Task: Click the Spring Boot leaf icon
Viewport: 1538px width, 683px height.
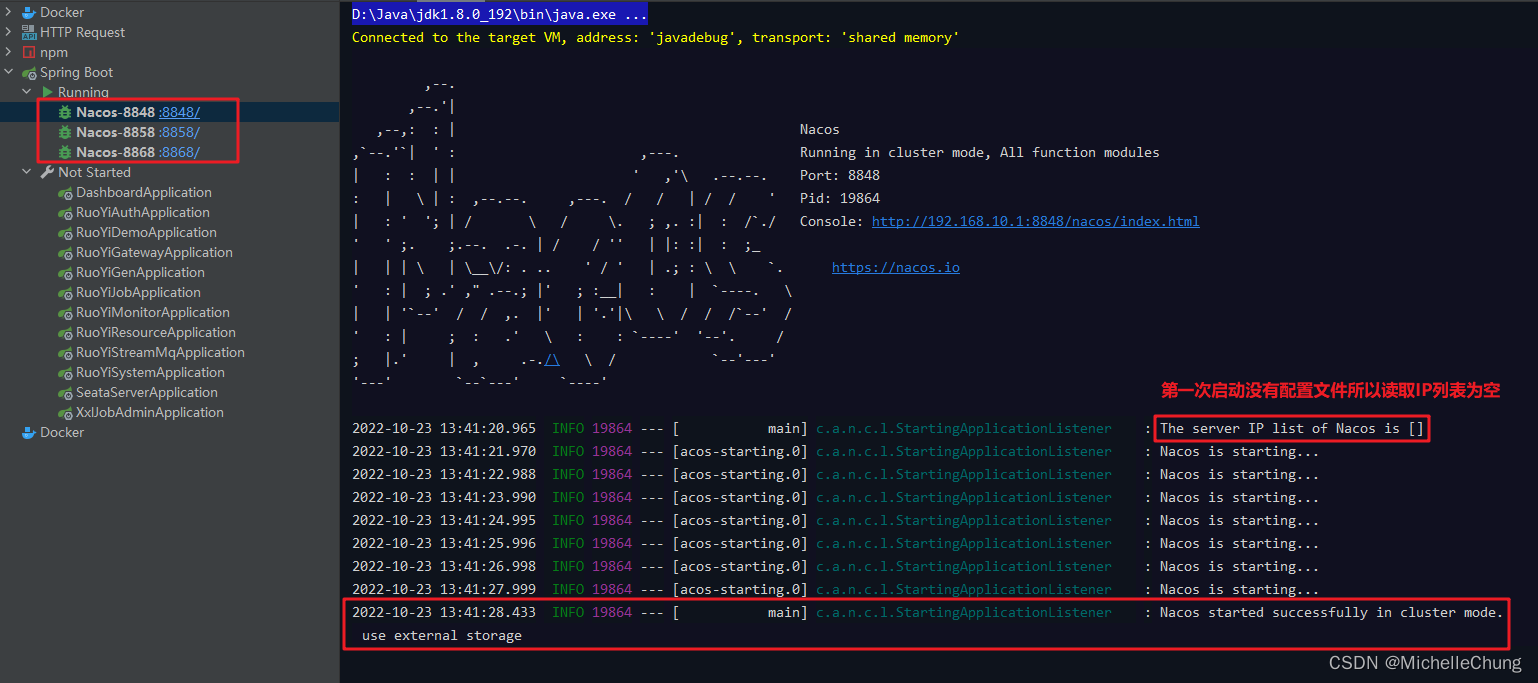Action: (x=29, y=72)
